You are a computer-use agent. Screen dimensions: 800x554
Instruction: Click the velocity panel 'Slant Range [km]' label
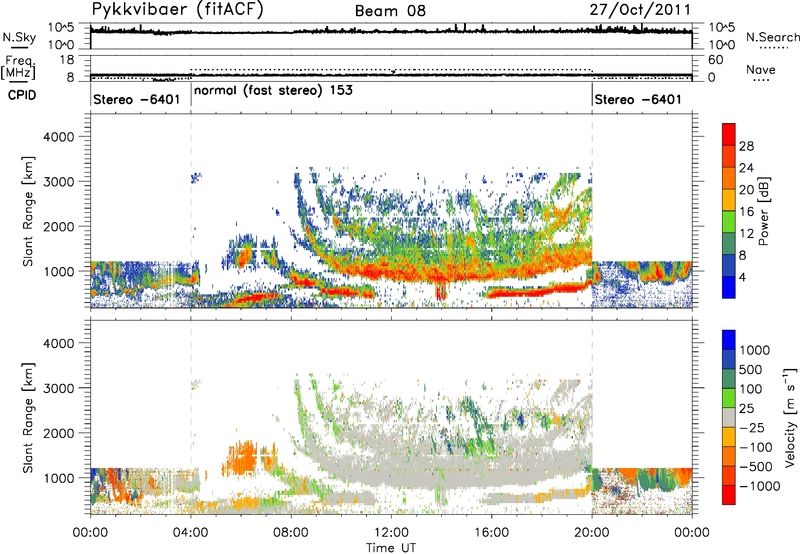[28, 417]
